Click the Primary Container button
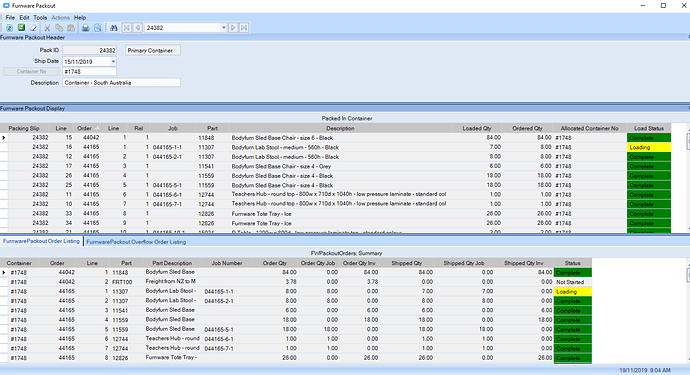This screenshot has height=375, width=690. point(153,51)
